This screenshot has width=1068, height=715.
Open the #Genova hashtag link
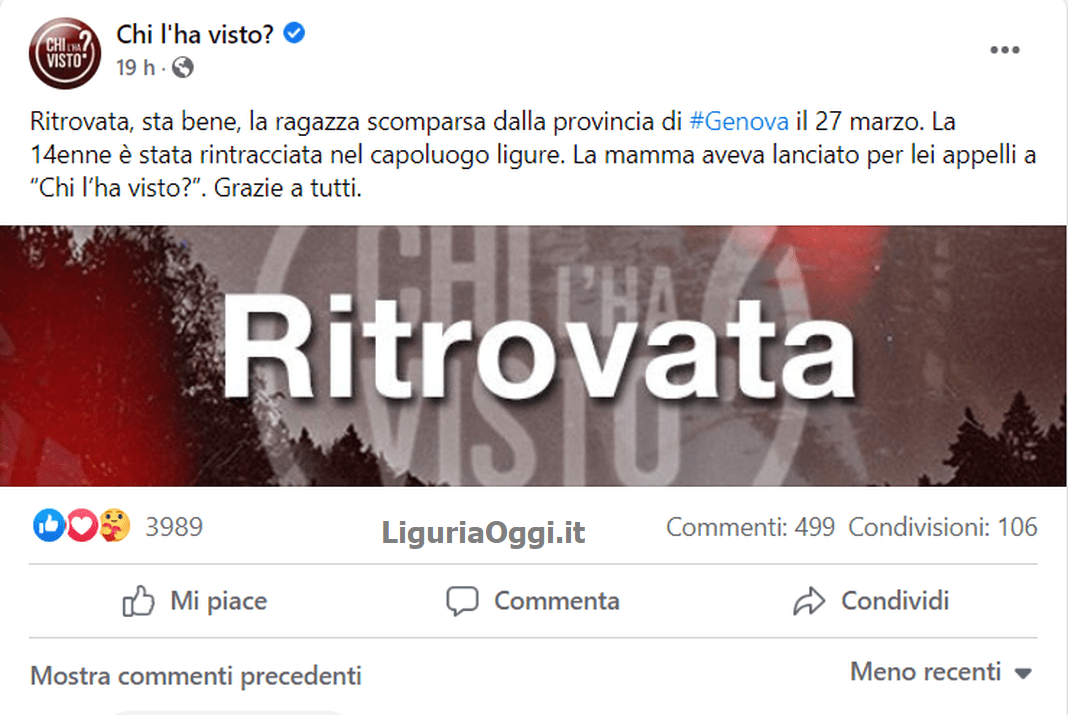[739, 122]
